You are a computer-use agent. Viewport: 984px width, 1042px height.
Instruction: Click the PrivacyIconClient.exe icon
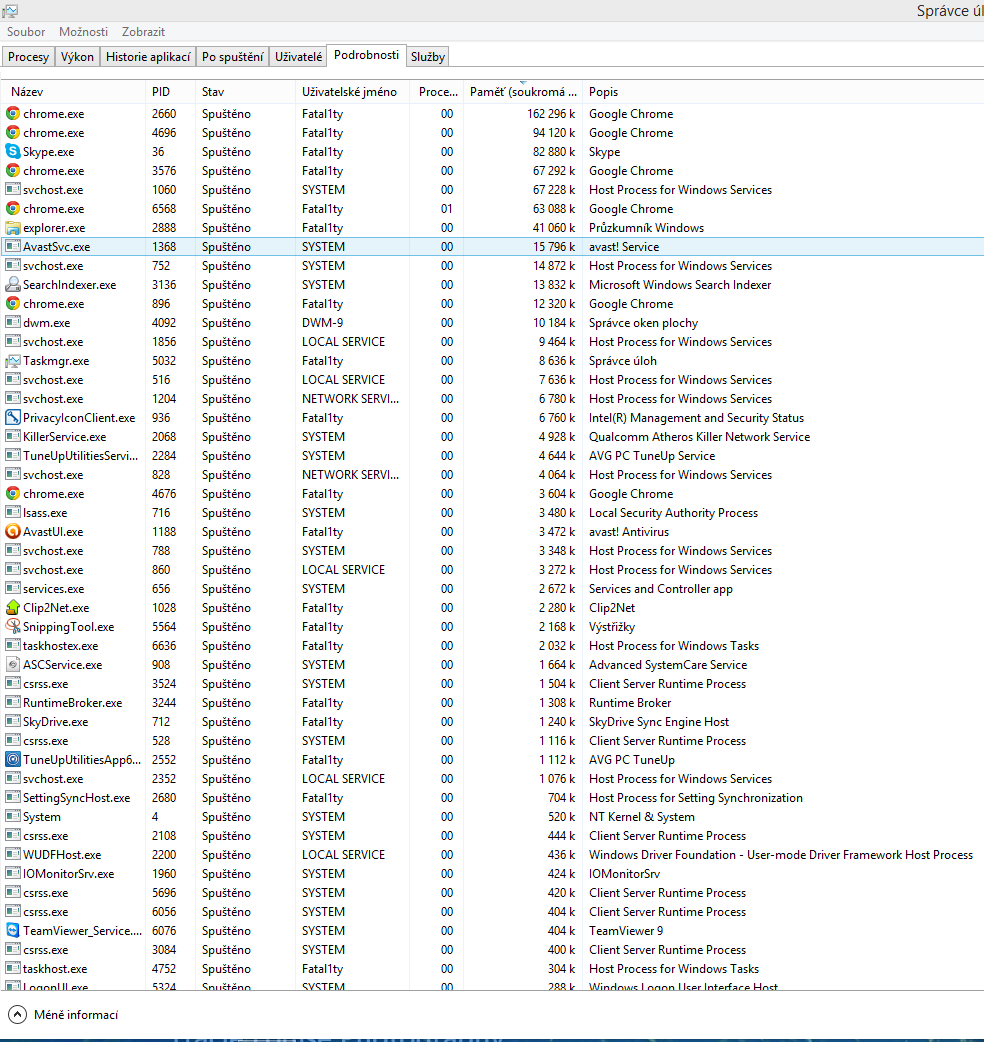[13, 418]
